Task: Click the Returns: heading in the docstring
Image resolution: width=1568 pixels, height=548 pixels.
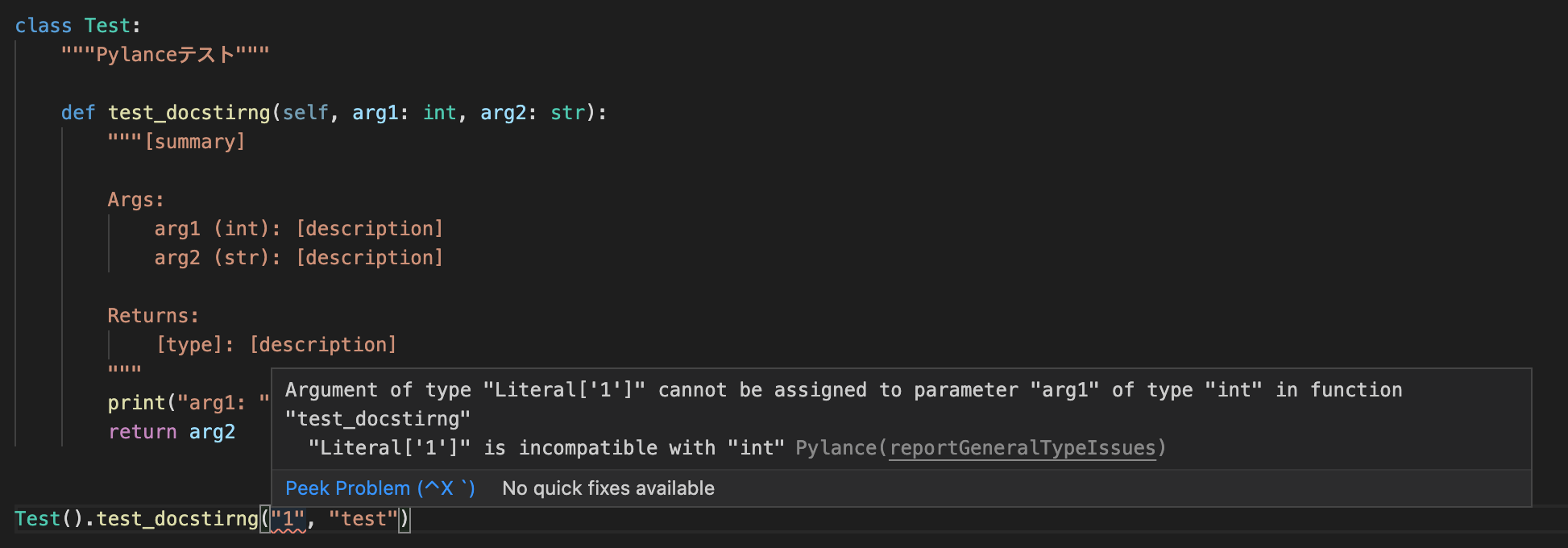Action: pos(153,316)
